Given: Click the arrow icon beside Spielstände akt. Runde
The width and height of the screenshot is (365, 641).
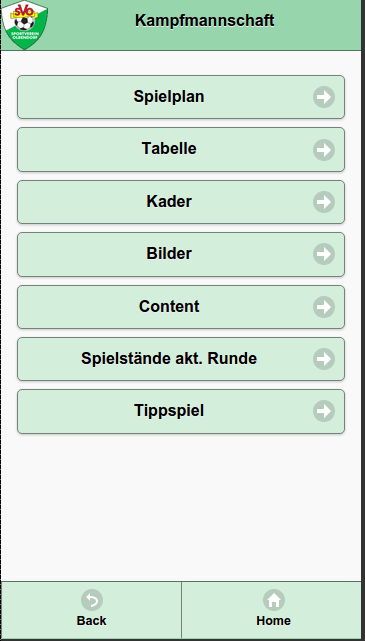Looking at the screenshot, I should pos(324,359).
